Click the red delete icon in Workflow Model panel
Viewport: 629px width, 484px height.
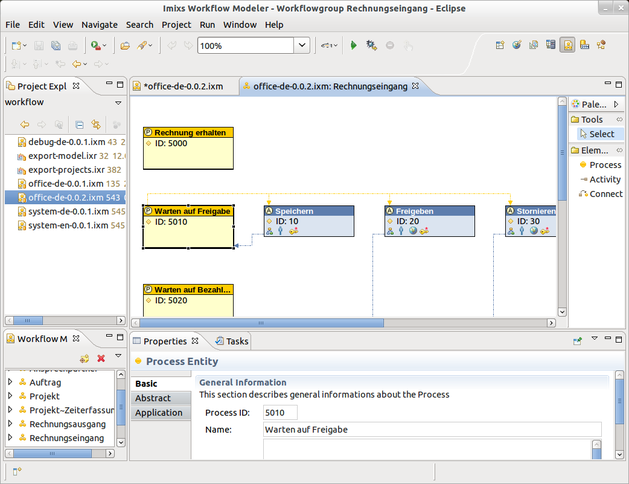coord(101,358)
